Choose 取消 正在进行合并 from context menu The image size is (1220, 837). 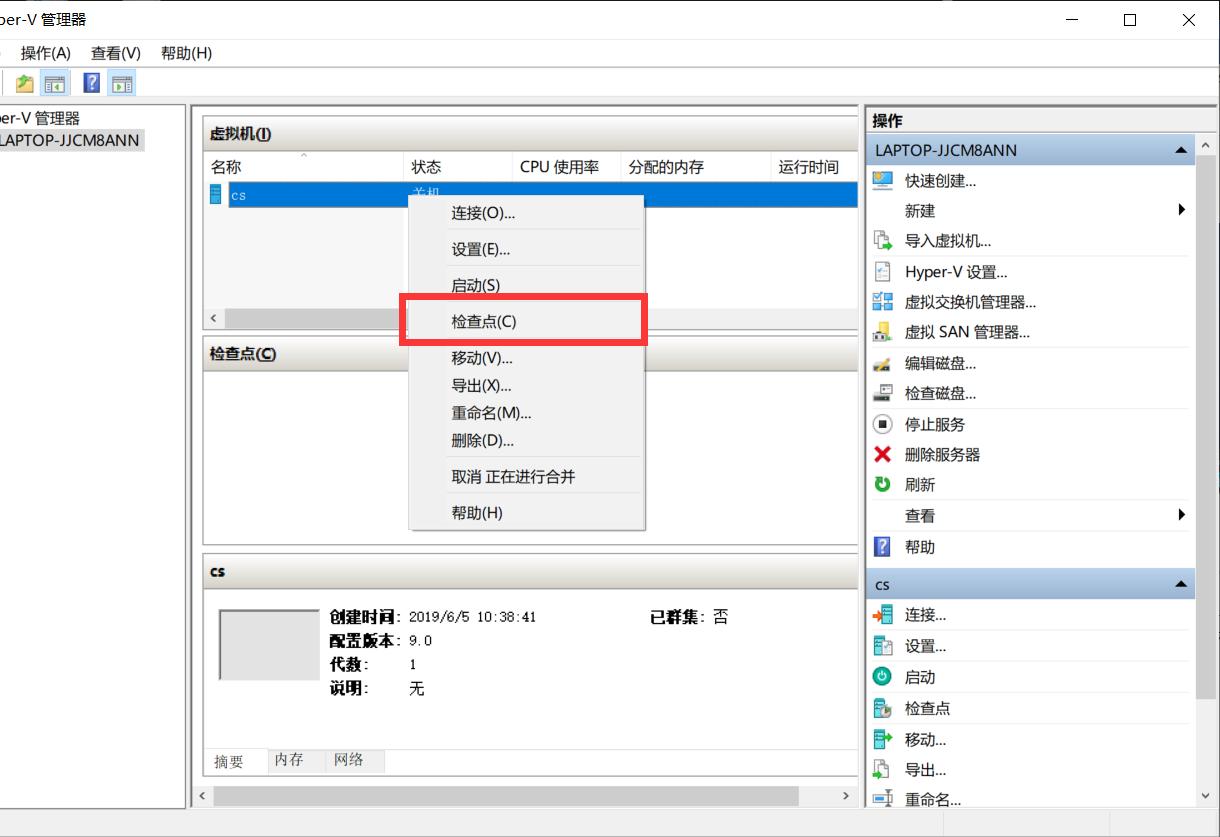coord(527,477)
